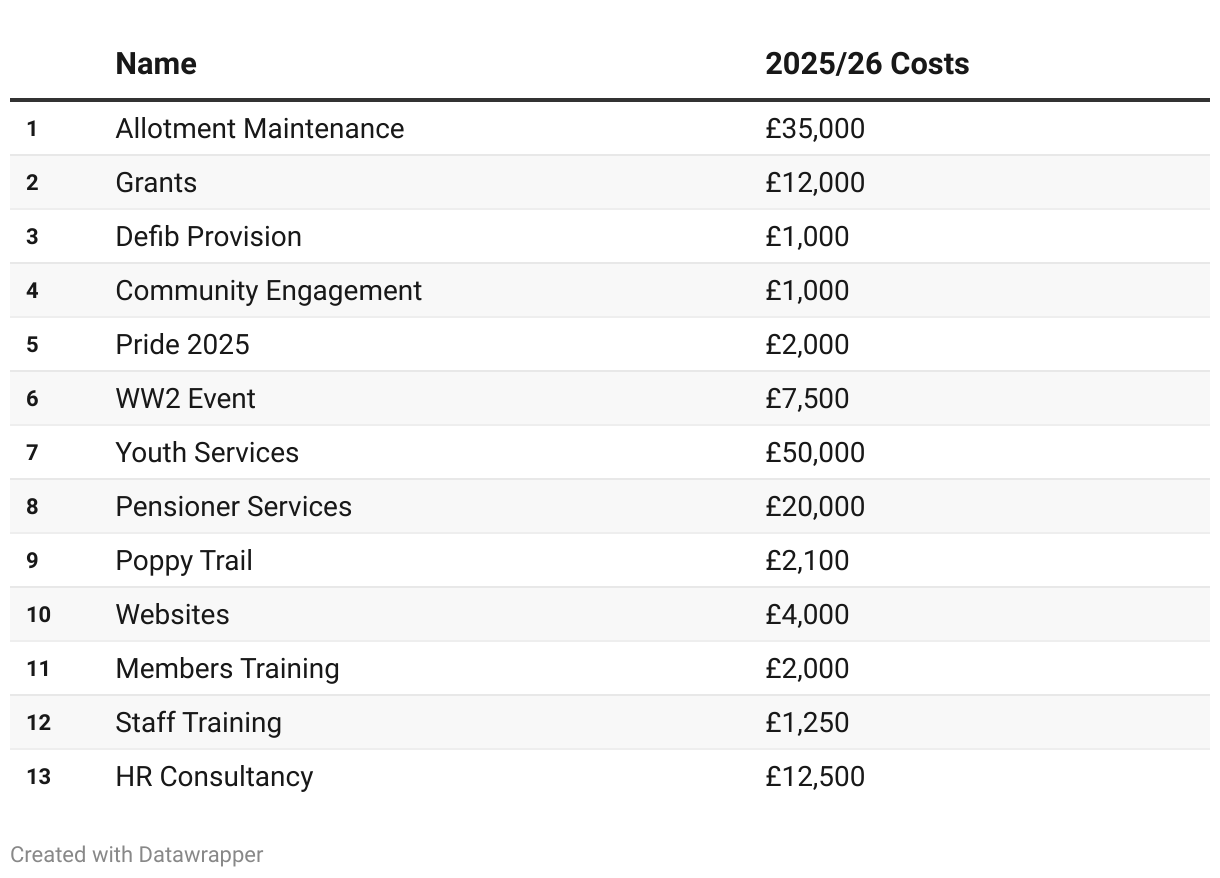Click the Grants name cell
Viewport: 1220px width, 878px height.
156,183
